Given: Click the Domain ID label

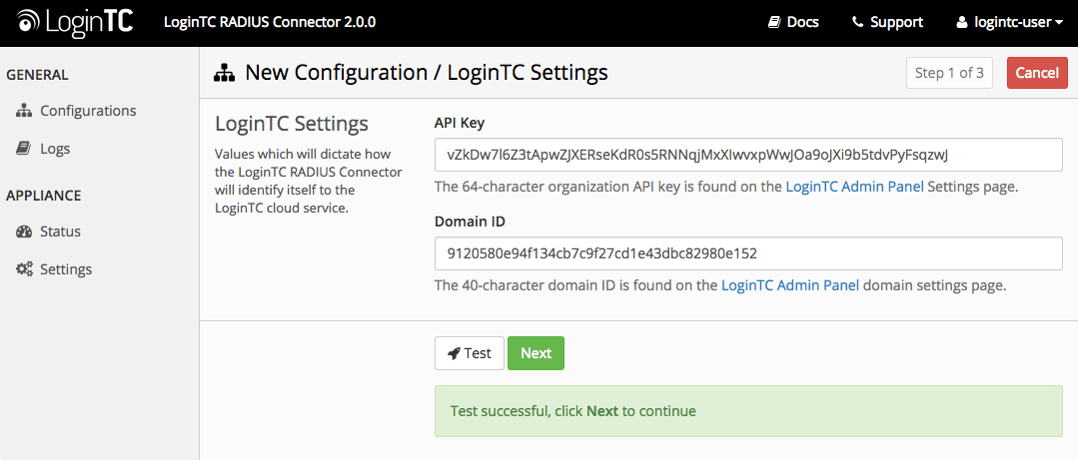Looking at the screenshot, I should click(x=468, y=222).
